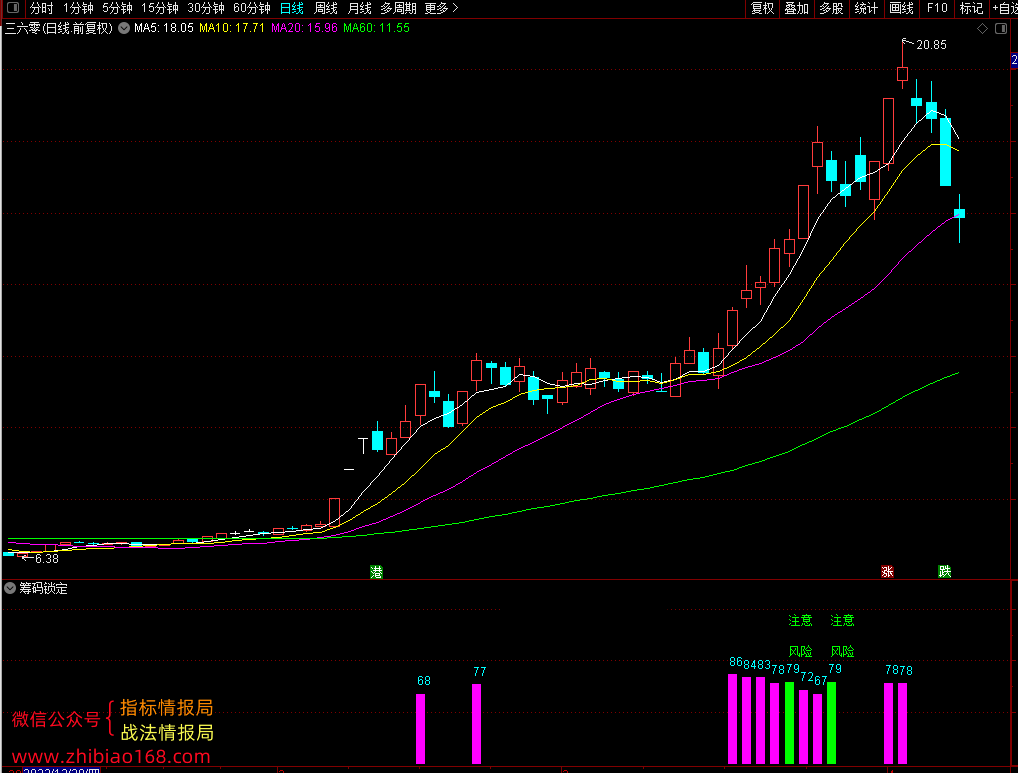Select the 日线 daily period tab
This screenshot has width=1018, height=773.
click(x=292, y=8)
